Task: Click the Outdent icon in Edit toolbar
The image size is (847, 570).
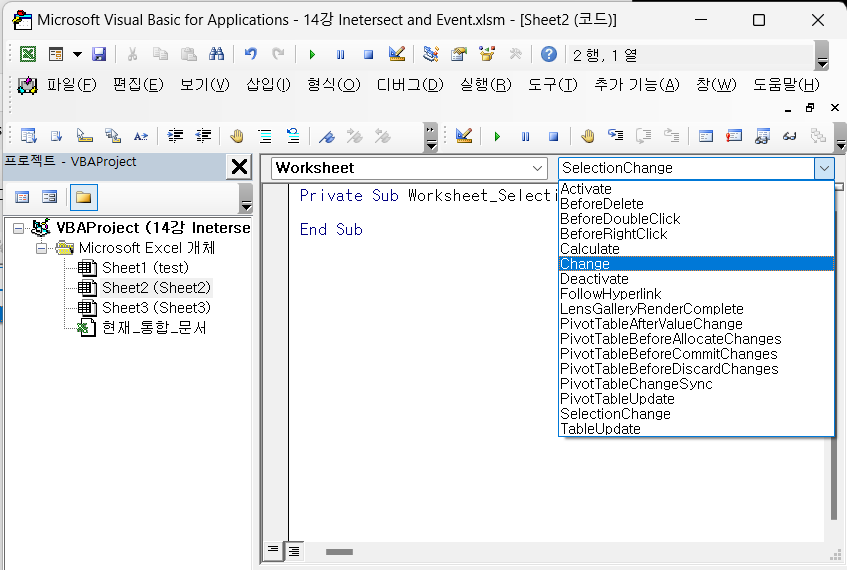Action: tap(203, 136)
